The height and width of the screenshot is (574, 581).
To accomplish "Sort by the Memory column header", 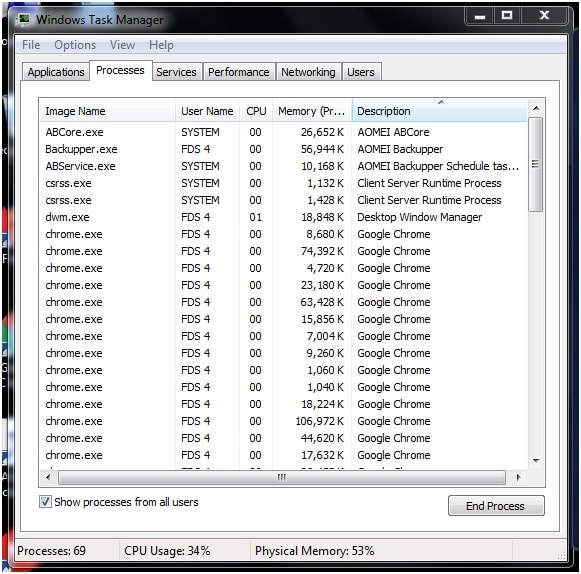I will (312, 111).
